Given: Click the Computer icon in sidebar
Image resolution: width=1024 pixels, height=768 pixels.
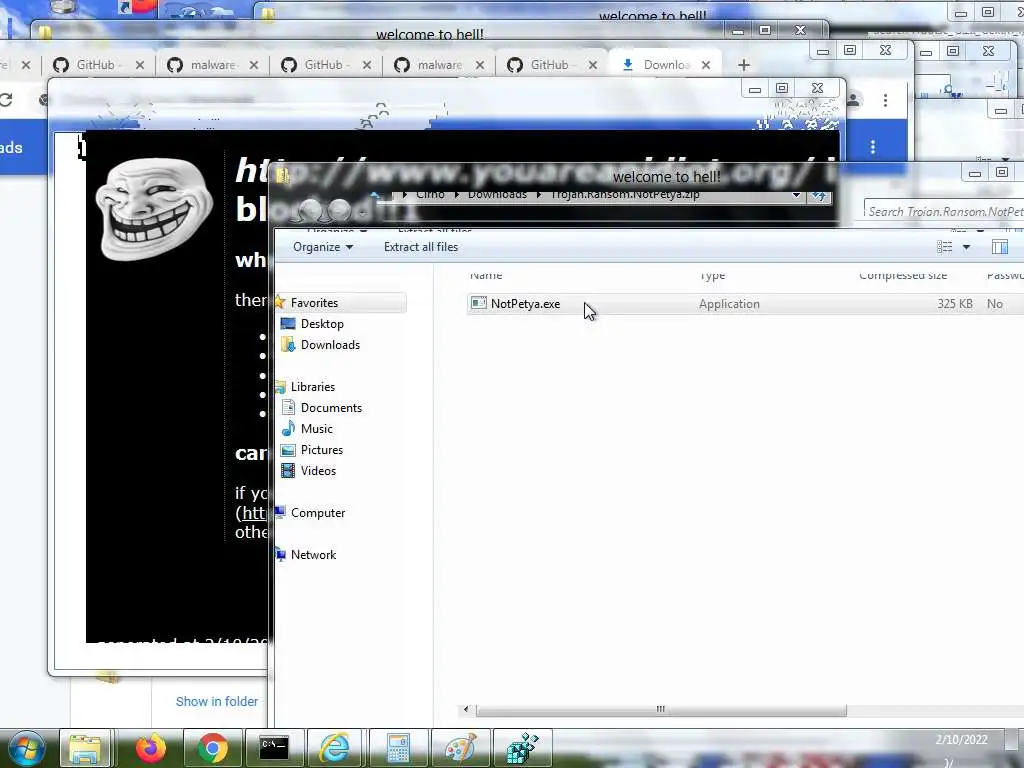Looking at the screenshot, I should pyautogui.click(x=281, y=513).
